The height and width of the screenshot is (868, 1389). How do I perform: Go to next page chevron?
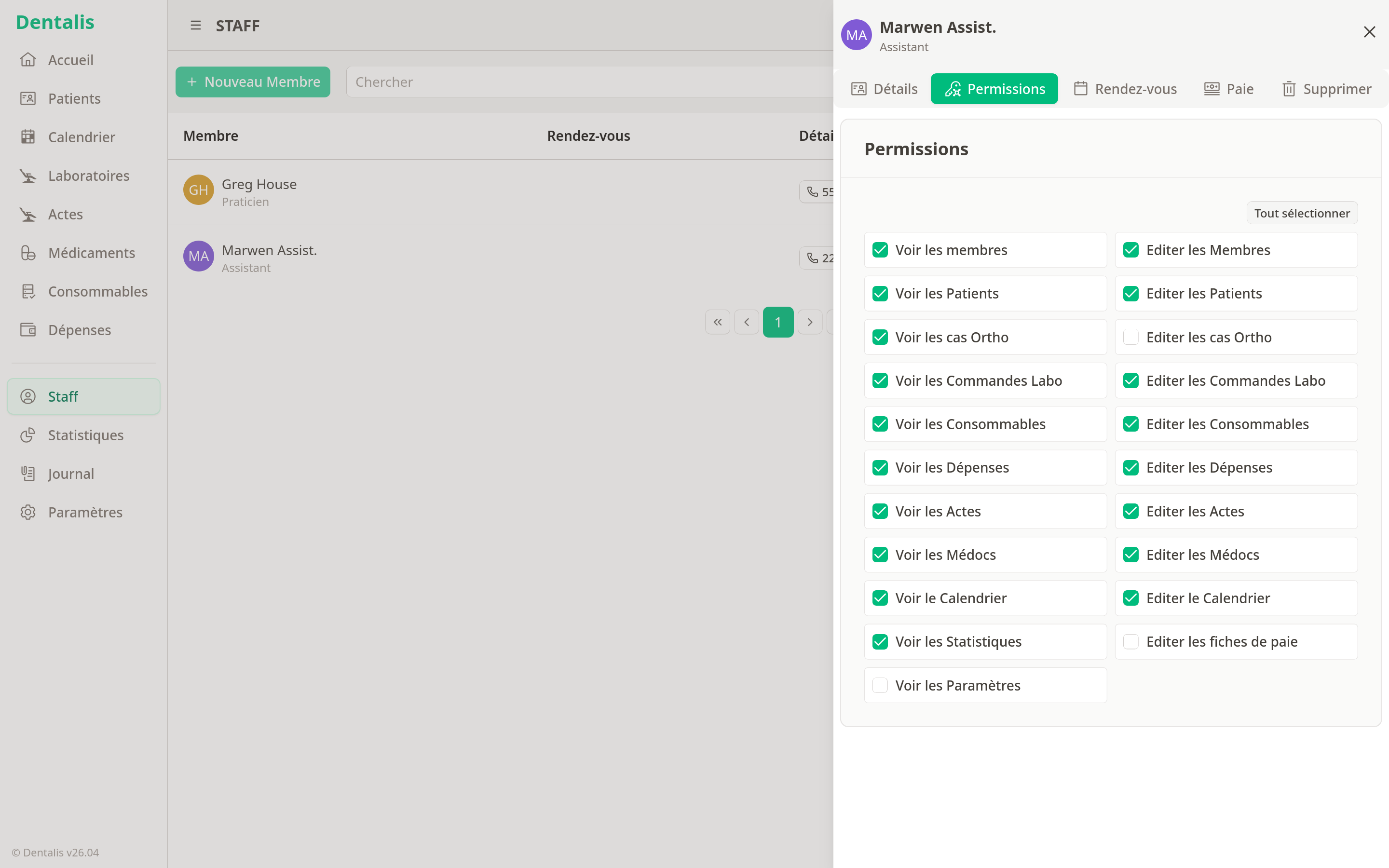tap(809, 322)
